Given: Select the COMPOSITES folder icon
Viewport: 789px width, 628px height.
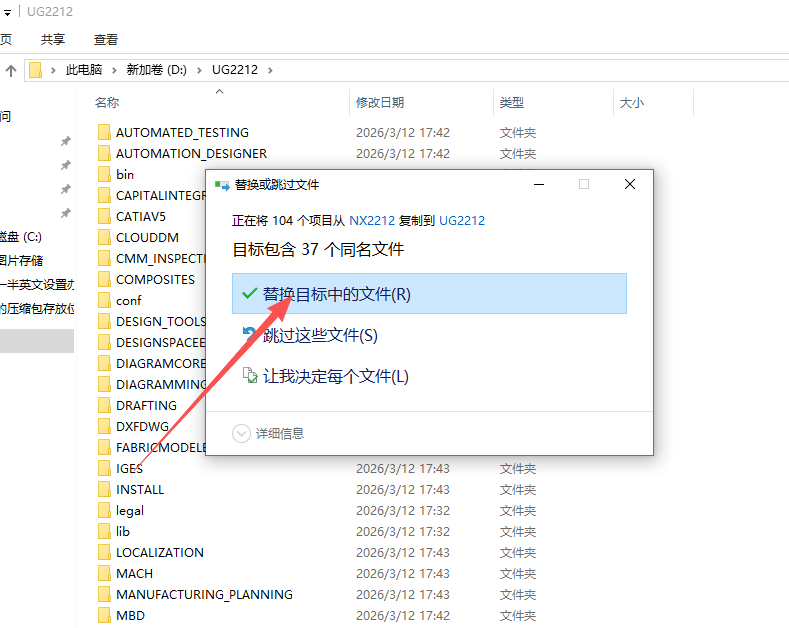Looking at the screenshot, I should (104, 279).
